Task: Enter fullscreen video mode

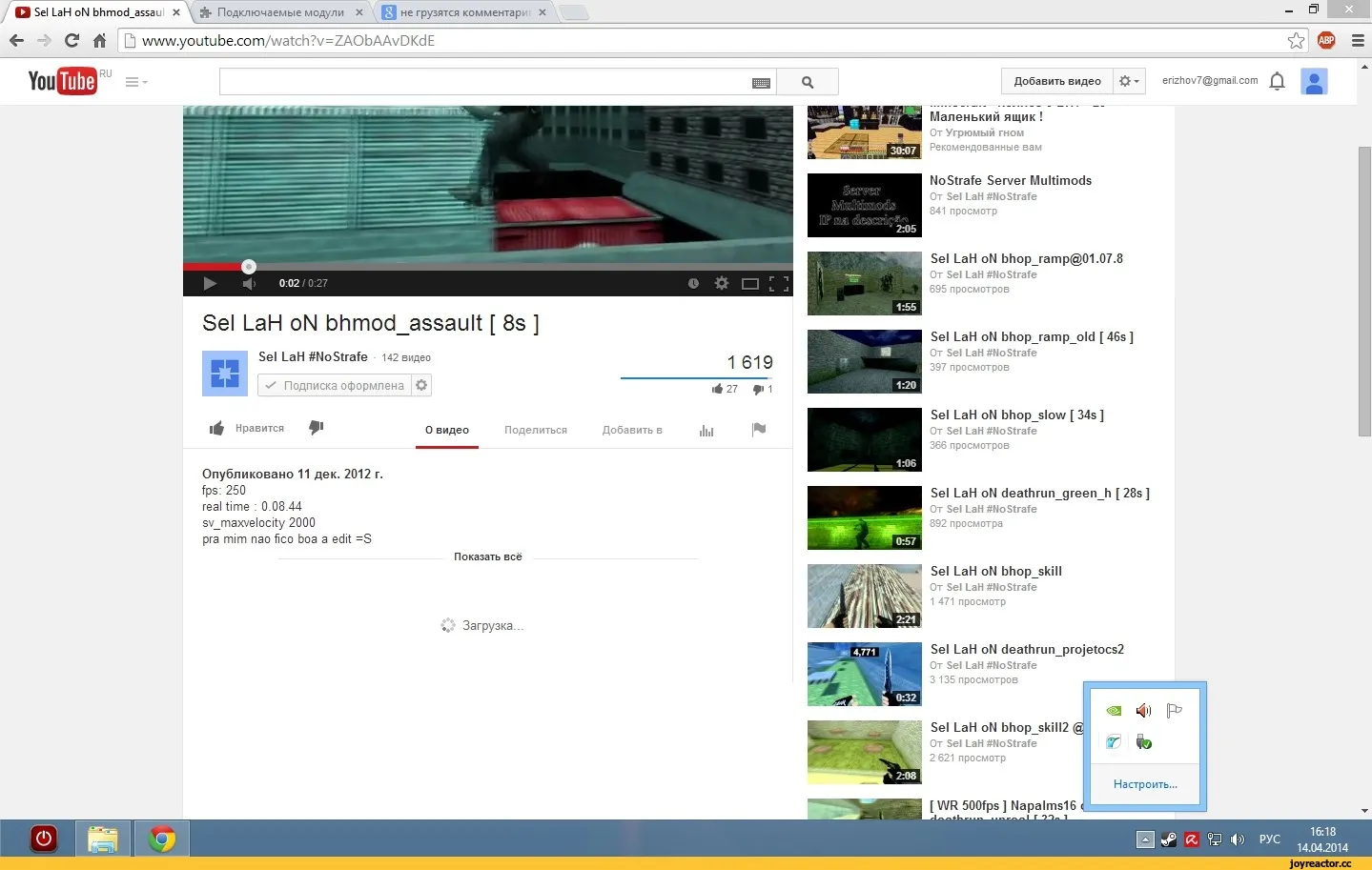Action: [x=779, y=283]
